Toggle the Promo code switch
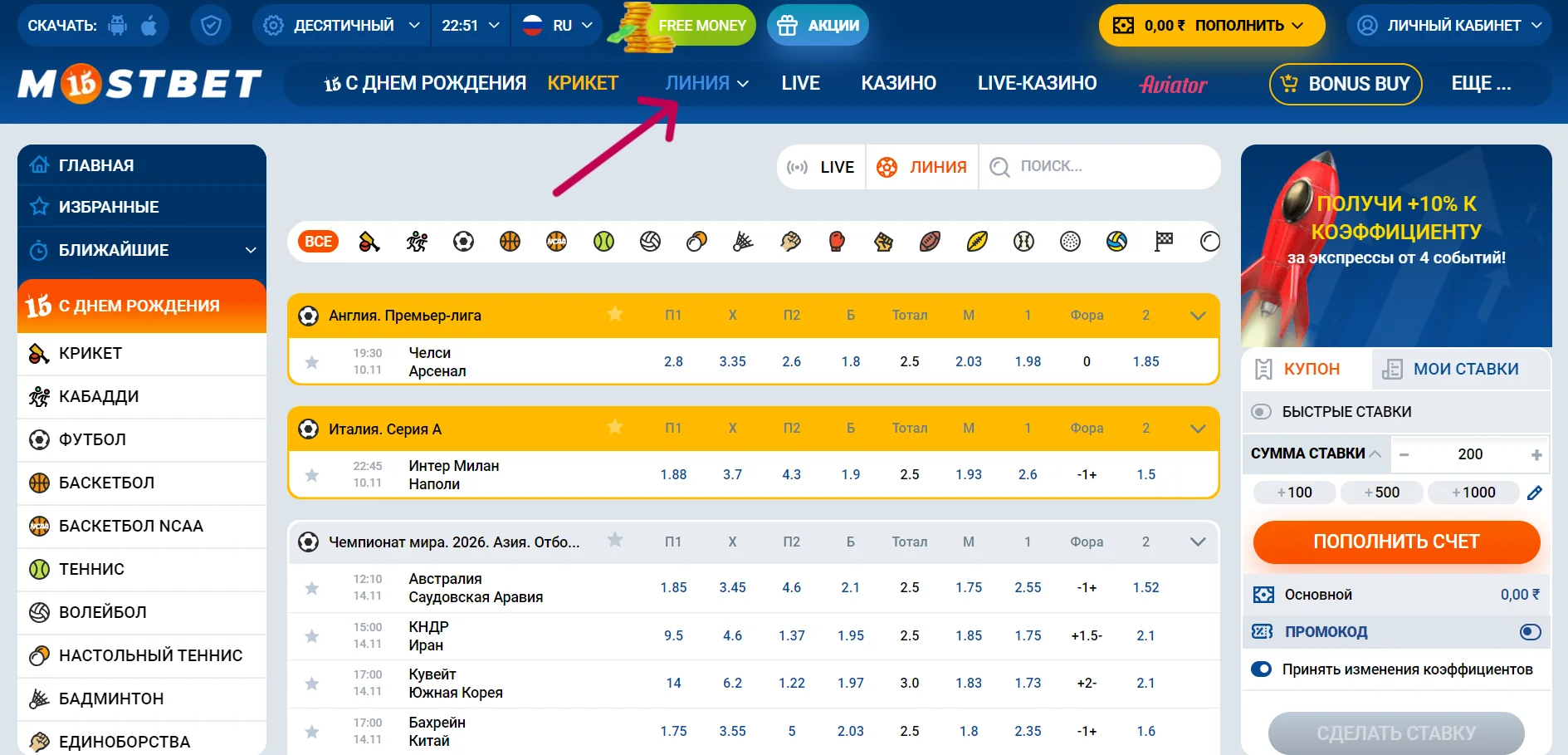 1530,632
